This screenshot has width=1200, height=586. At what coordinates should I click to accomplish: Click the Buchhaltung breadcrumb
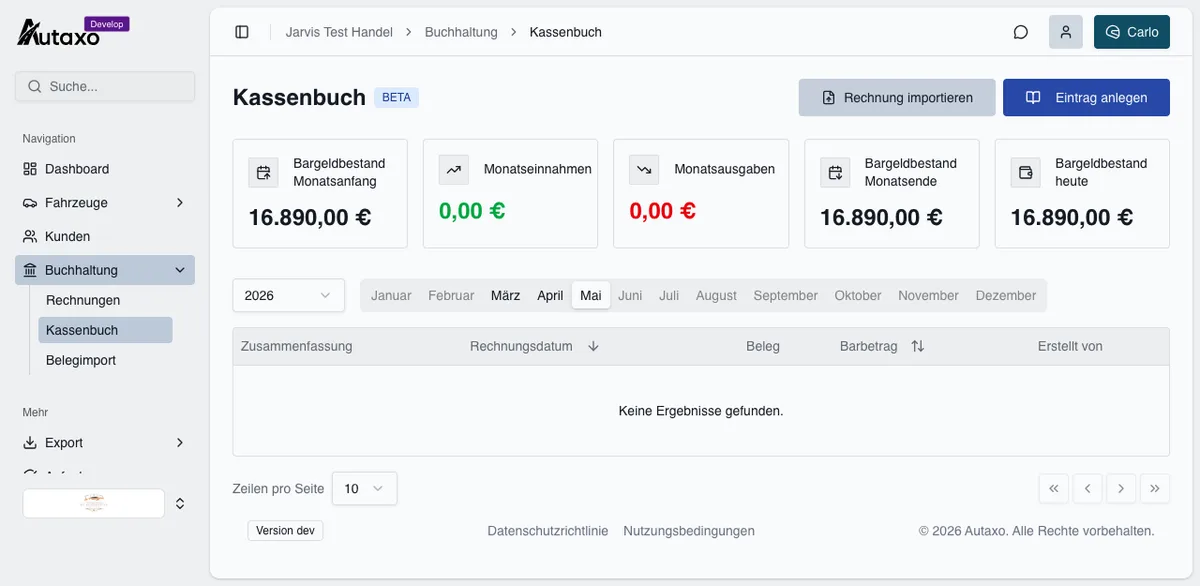point(461,32)
